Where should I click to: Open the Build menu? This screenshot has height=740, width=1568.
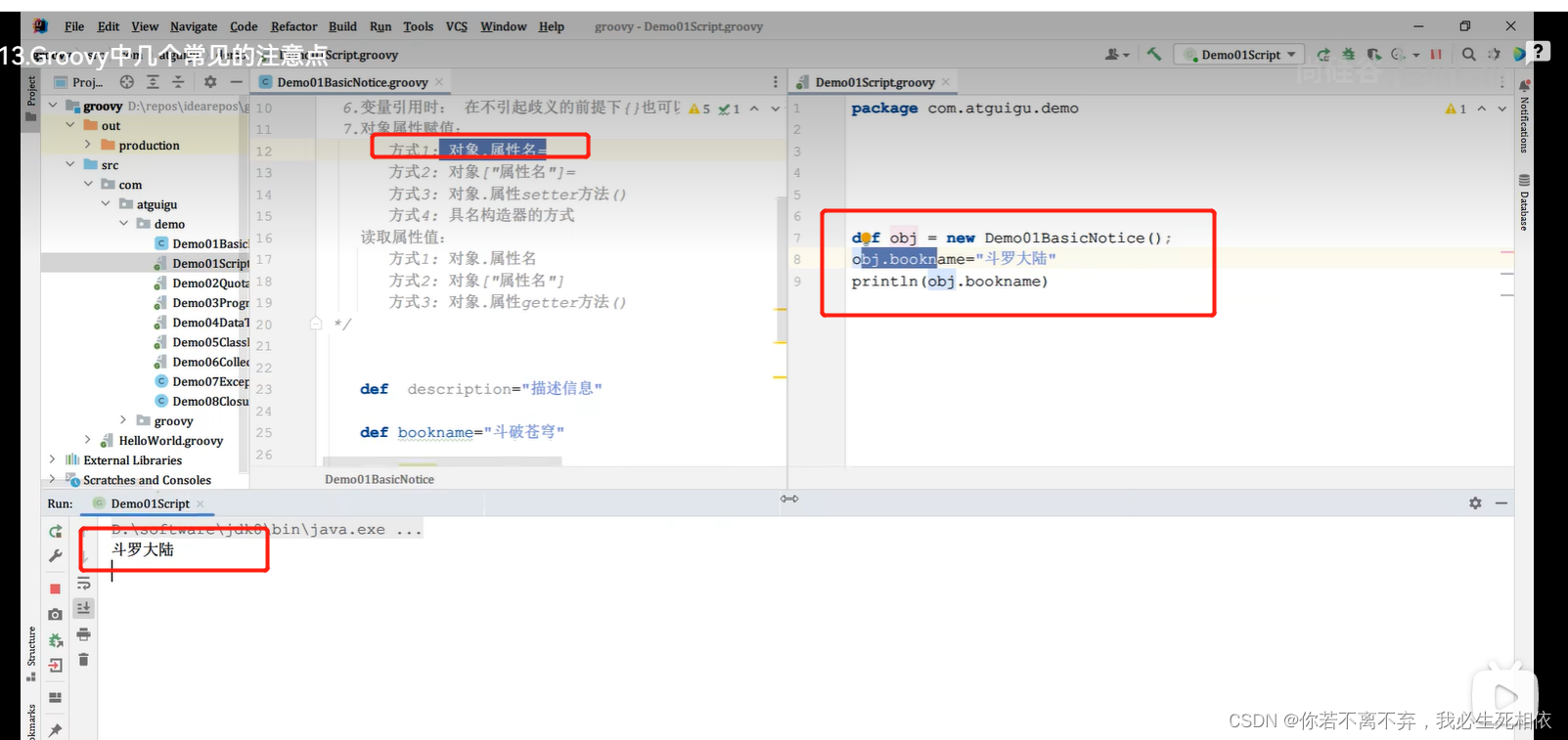click(x=342, y=26)
